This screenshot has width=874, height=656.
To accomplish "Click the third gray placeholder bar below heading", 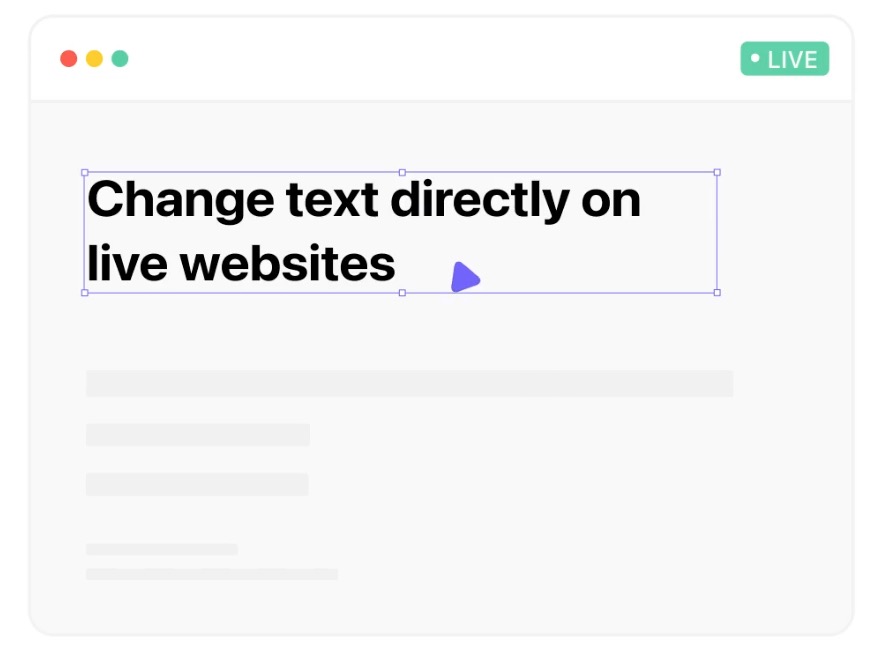I will pos(197,485).
